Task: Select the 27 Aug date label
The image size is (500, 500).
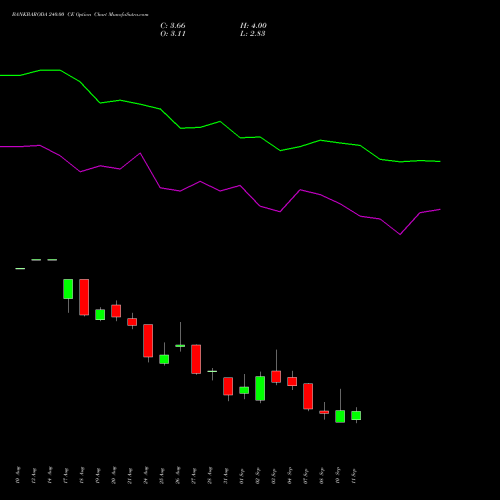Action: [194, 476]
